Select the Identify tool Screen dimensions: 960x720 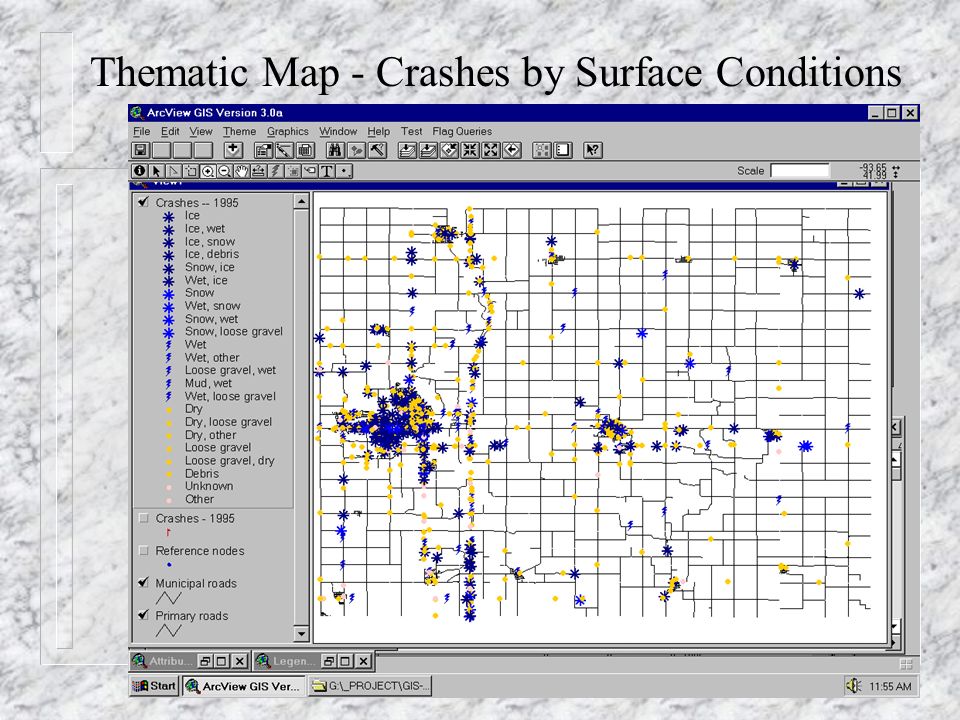(x=140, y=171)
